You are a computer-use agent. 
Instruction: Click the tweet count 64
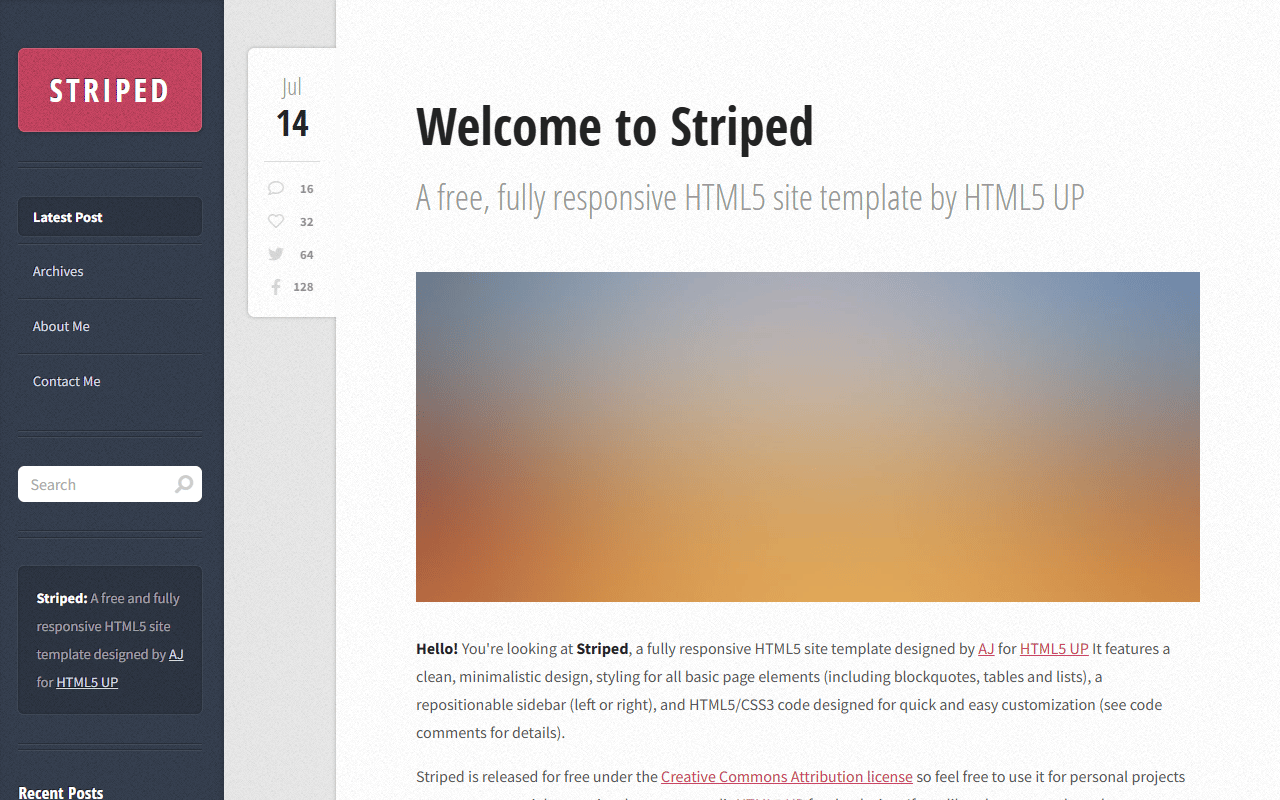click(x=307, y=255)
